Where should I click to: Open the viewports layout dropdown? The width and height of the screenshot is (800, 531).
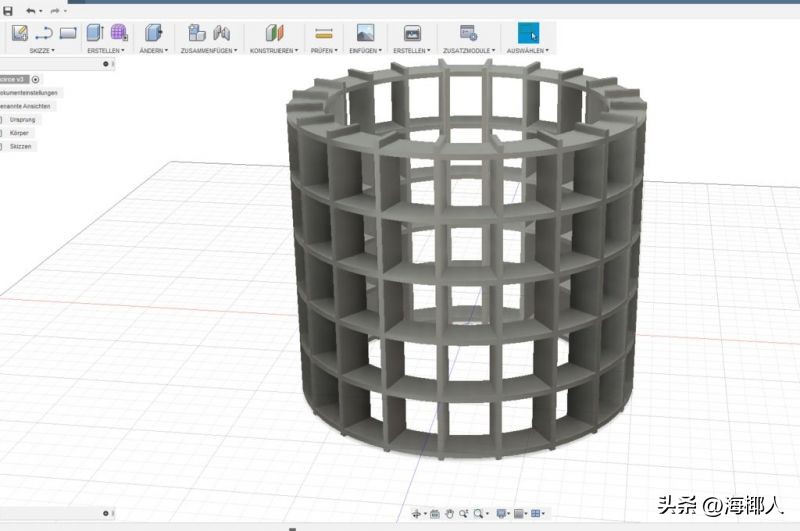[538, 513]
